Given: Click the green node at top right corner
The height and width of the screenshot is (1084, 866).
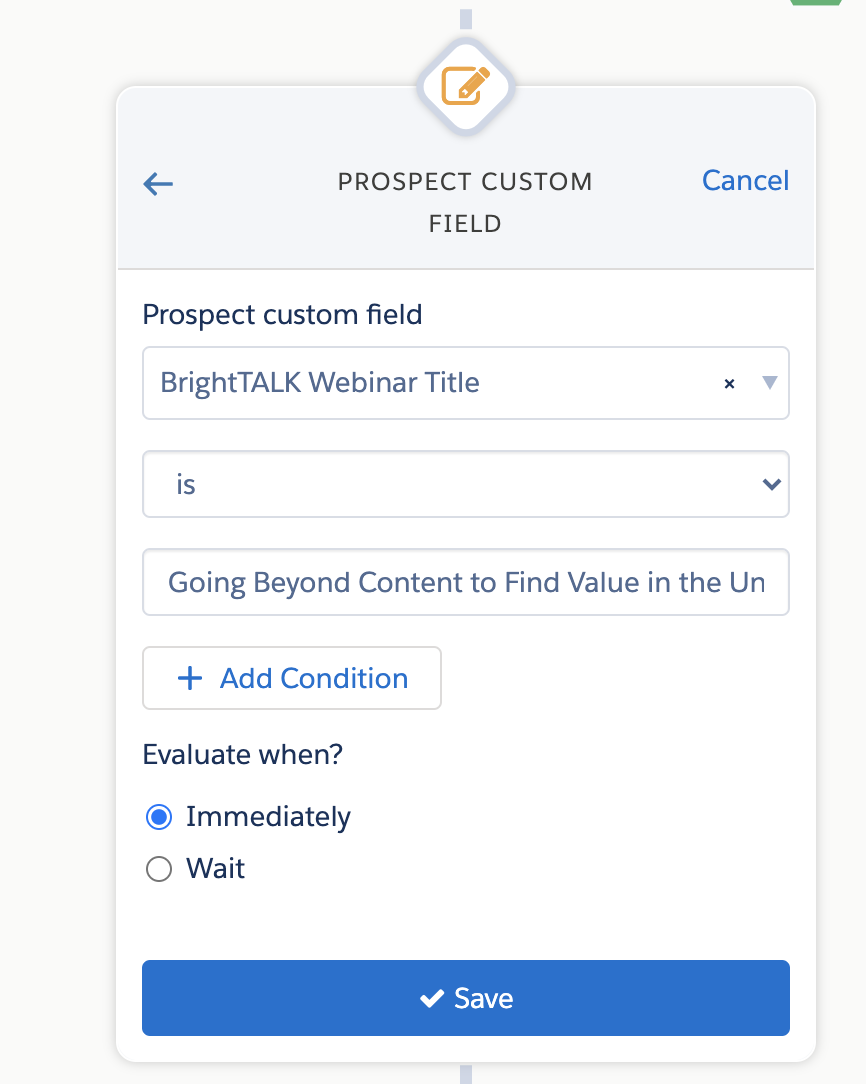Looking at the screenshot, I should [x=816, y=3].
